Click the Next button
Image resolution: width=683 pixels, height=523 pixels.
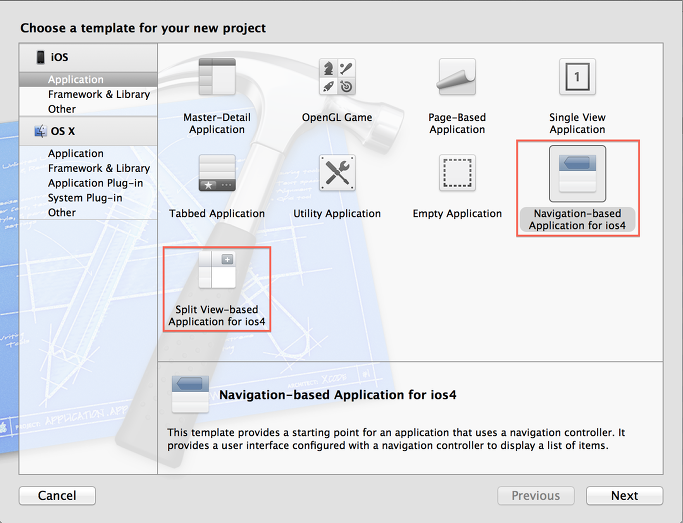coord(624,496)
